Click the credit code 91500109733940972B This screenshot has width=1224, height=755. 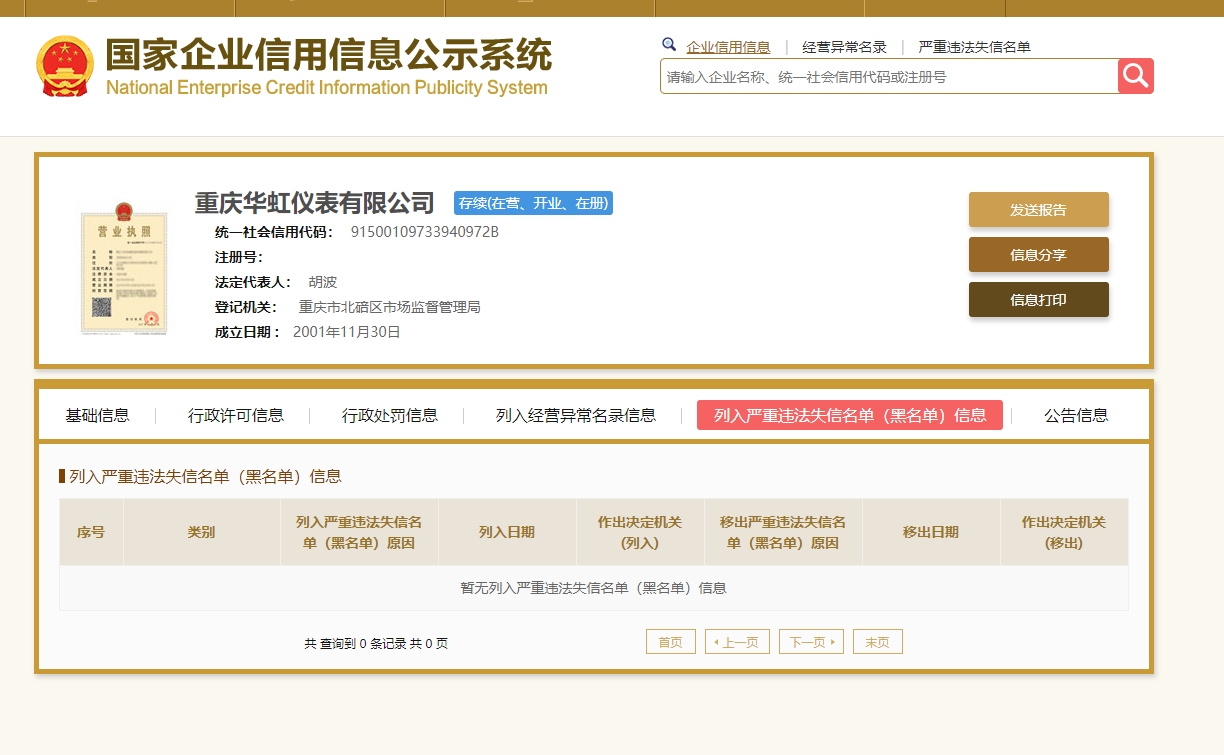tap(424, 232)
